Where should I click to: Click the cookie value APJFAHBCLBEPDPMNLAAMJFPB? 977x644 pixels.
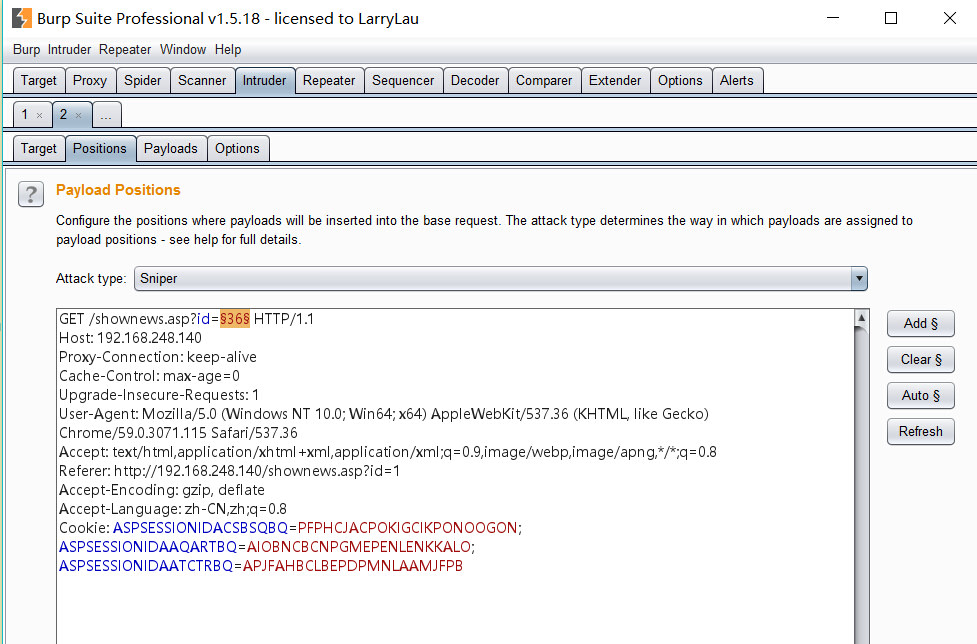[x=353, y=566]
